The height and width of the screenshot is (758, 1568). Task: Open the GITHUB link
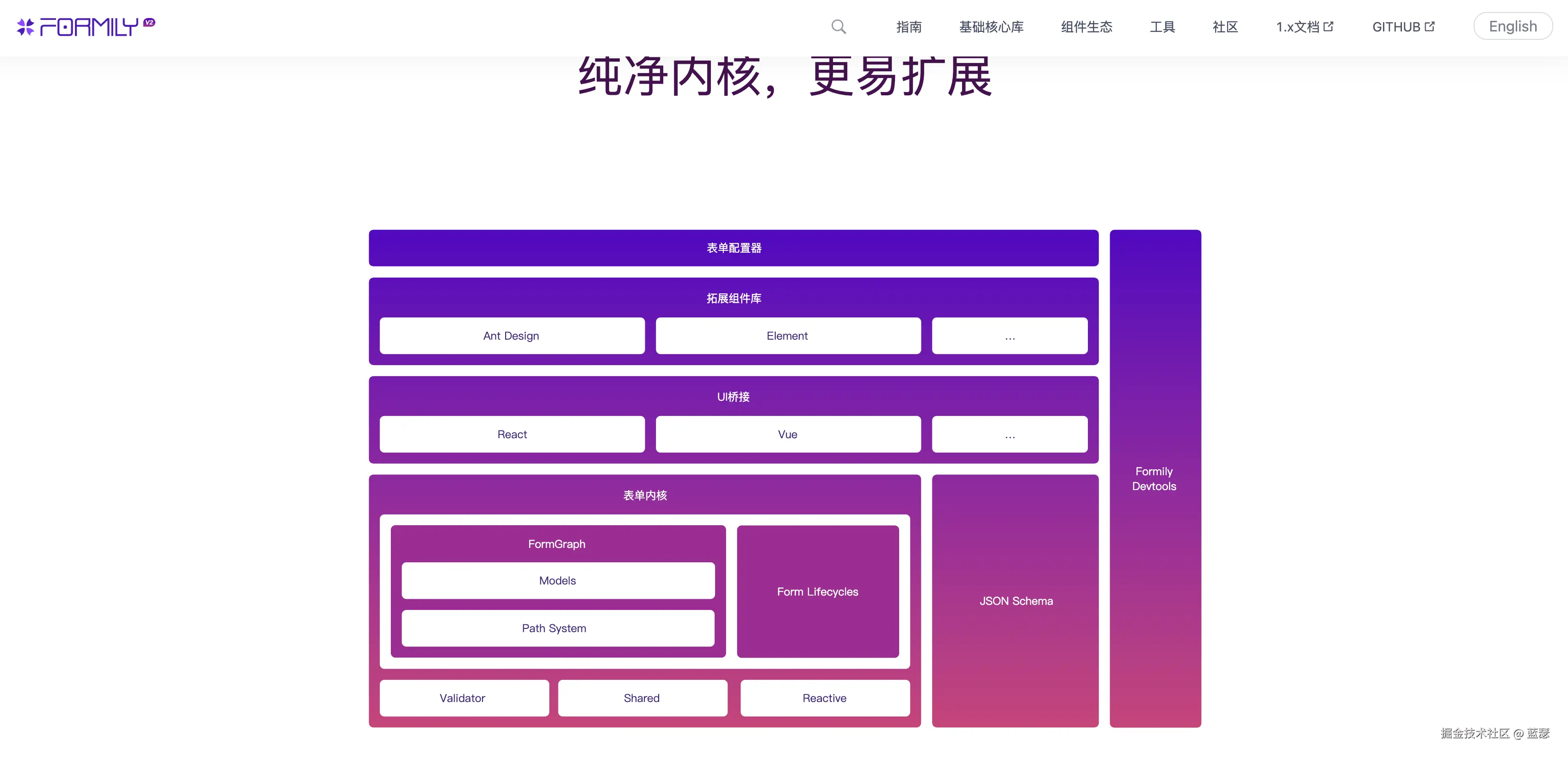click(1396, 27)
